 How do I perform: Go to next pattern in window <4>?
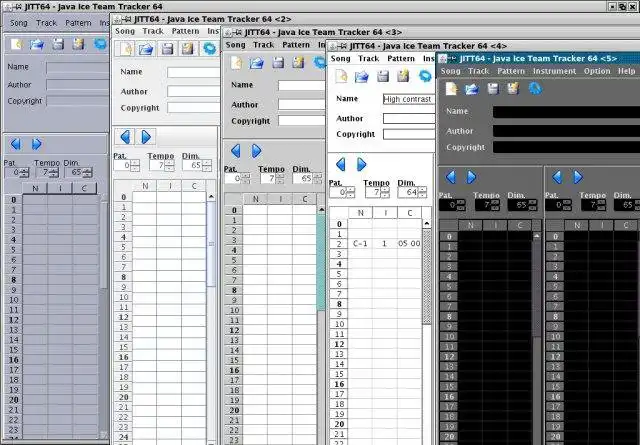pyautogui.click(x=361, y=165)
